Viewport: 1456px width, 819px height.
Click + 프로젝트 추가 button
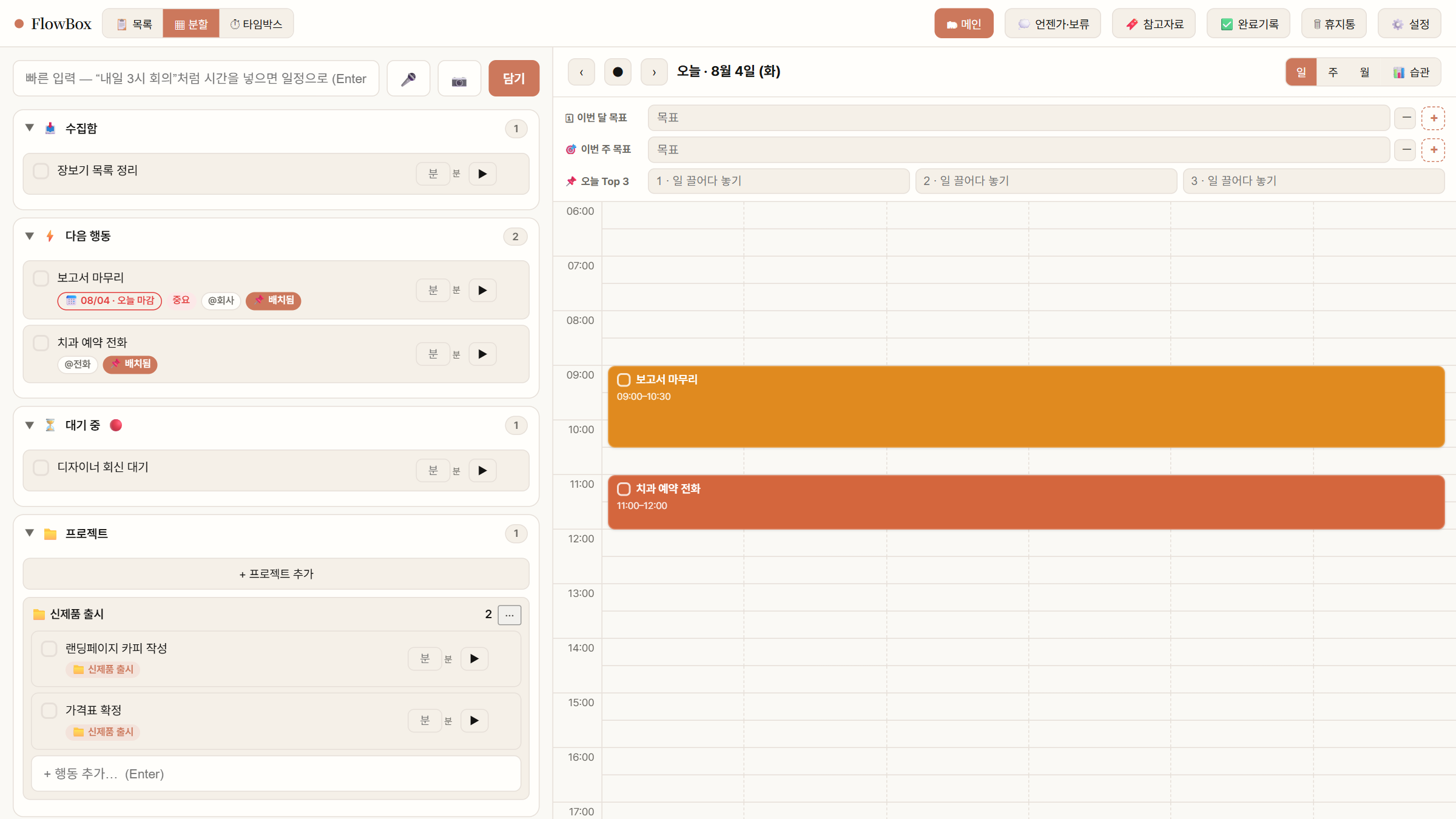click(276, 574)
